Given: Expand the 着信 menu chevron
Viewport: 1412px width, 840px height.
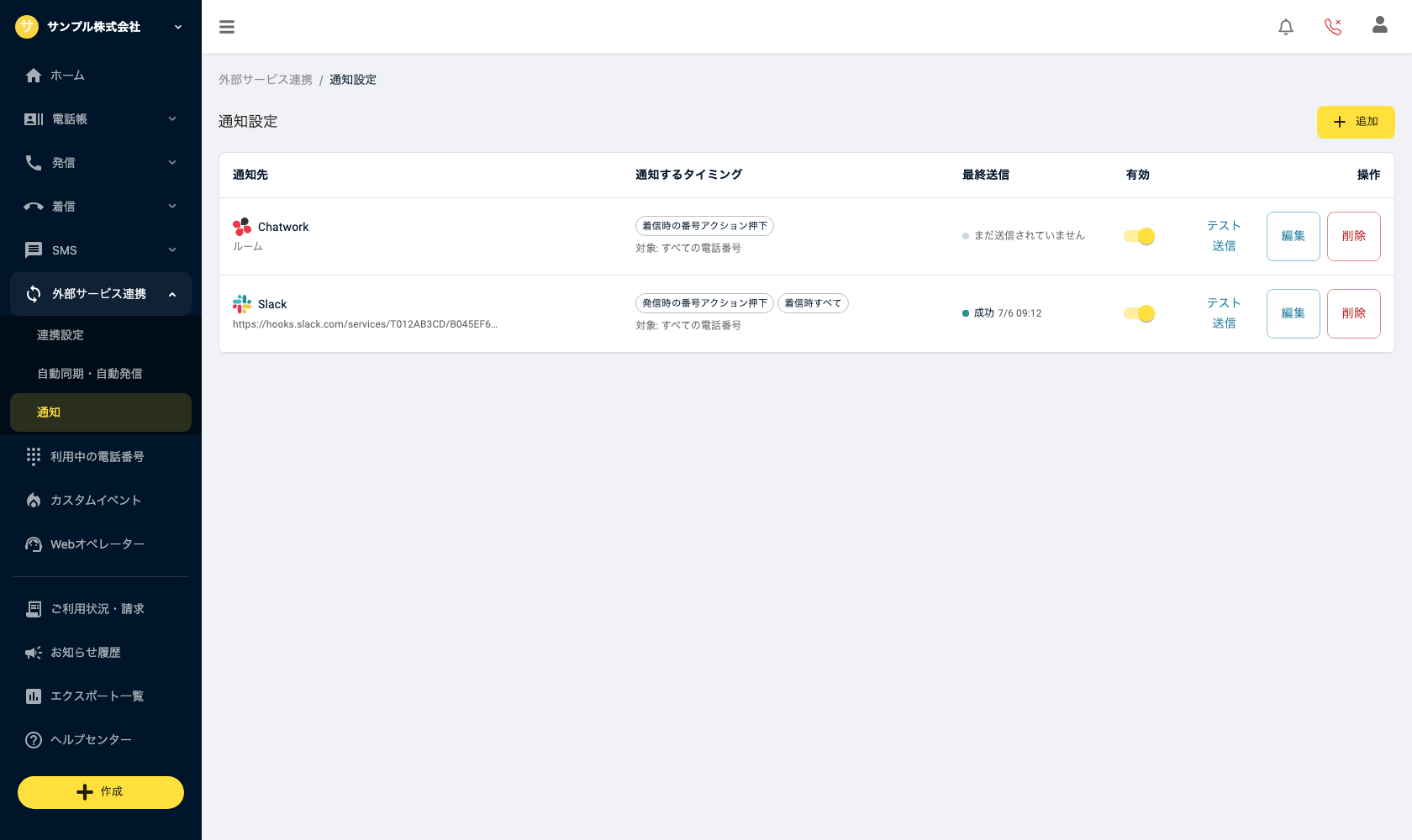Looking at the screenshot, I should pyautogui.click(x=172, y=207).
